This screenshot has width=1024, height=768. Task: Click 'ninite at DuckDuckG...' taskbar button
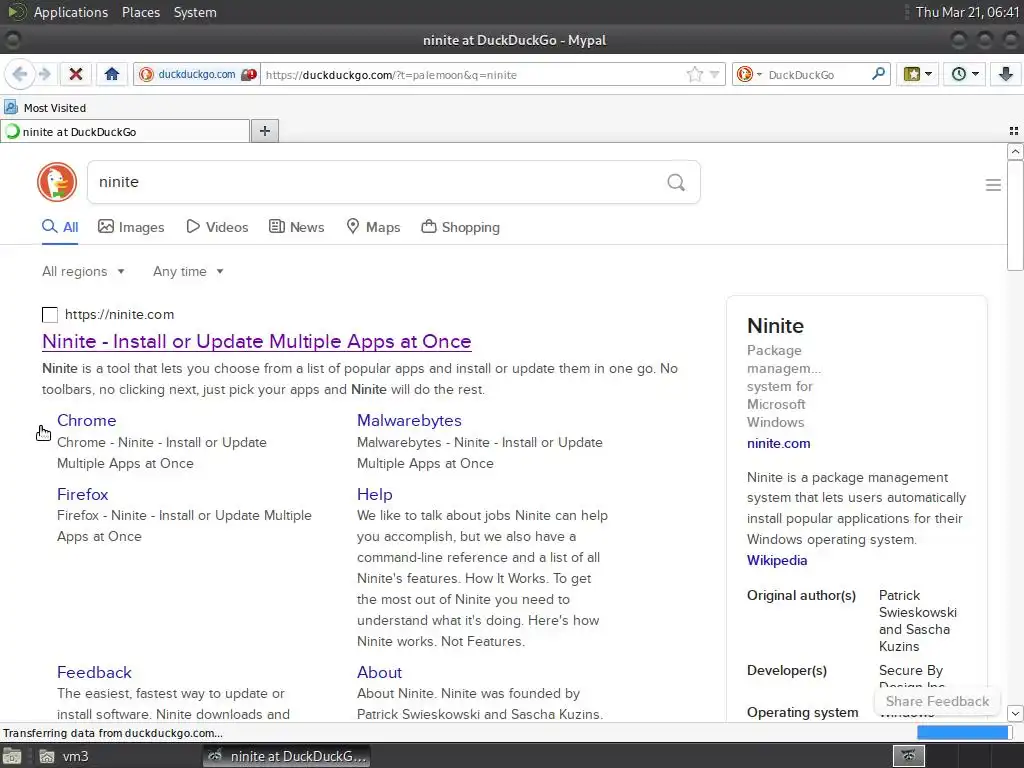[287, 756]
